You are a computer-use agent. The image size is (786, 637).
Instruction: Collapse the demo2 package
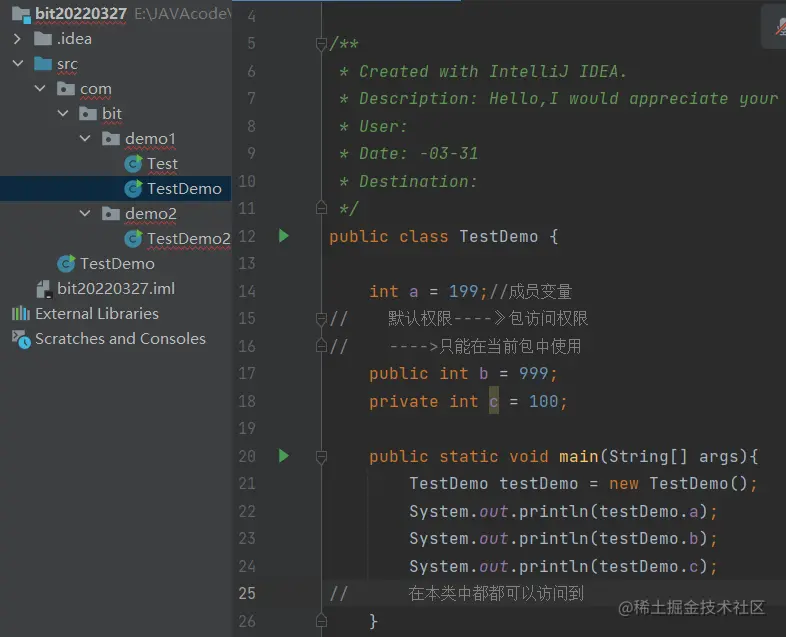[85, 214]
